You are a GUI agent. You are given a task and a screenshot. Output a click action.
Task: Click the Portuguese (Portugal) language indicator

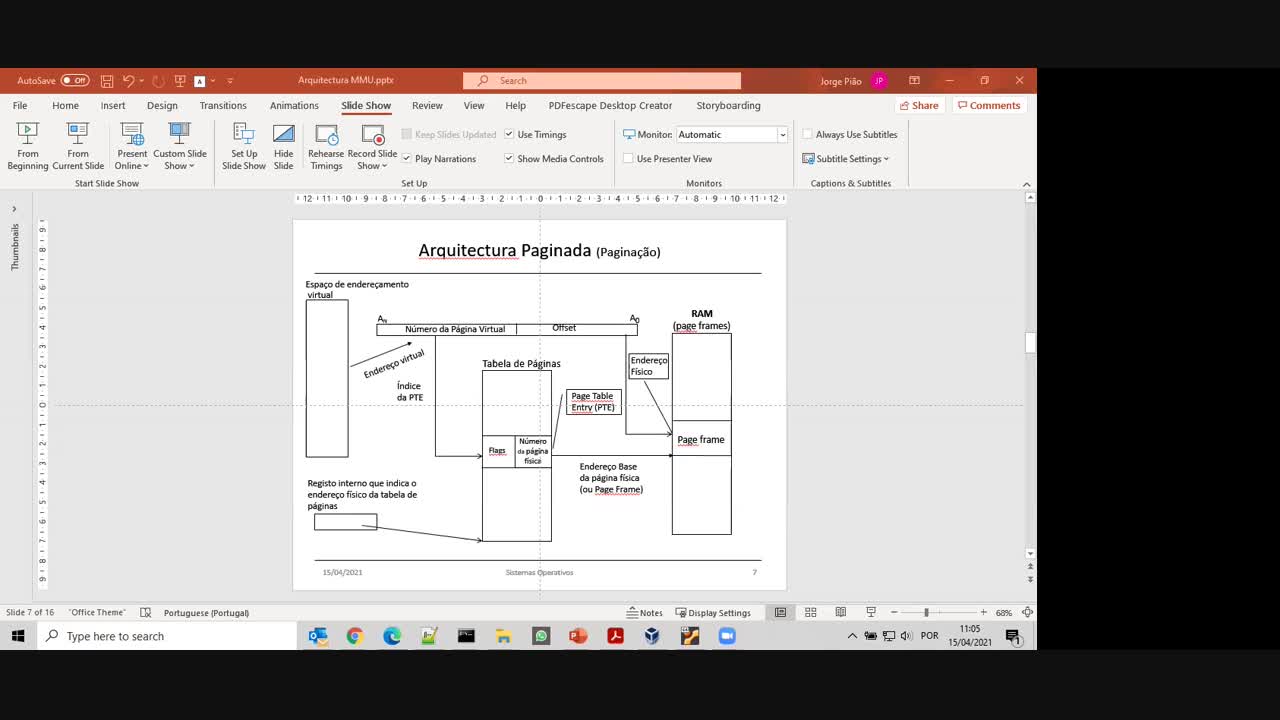(206, 613)
